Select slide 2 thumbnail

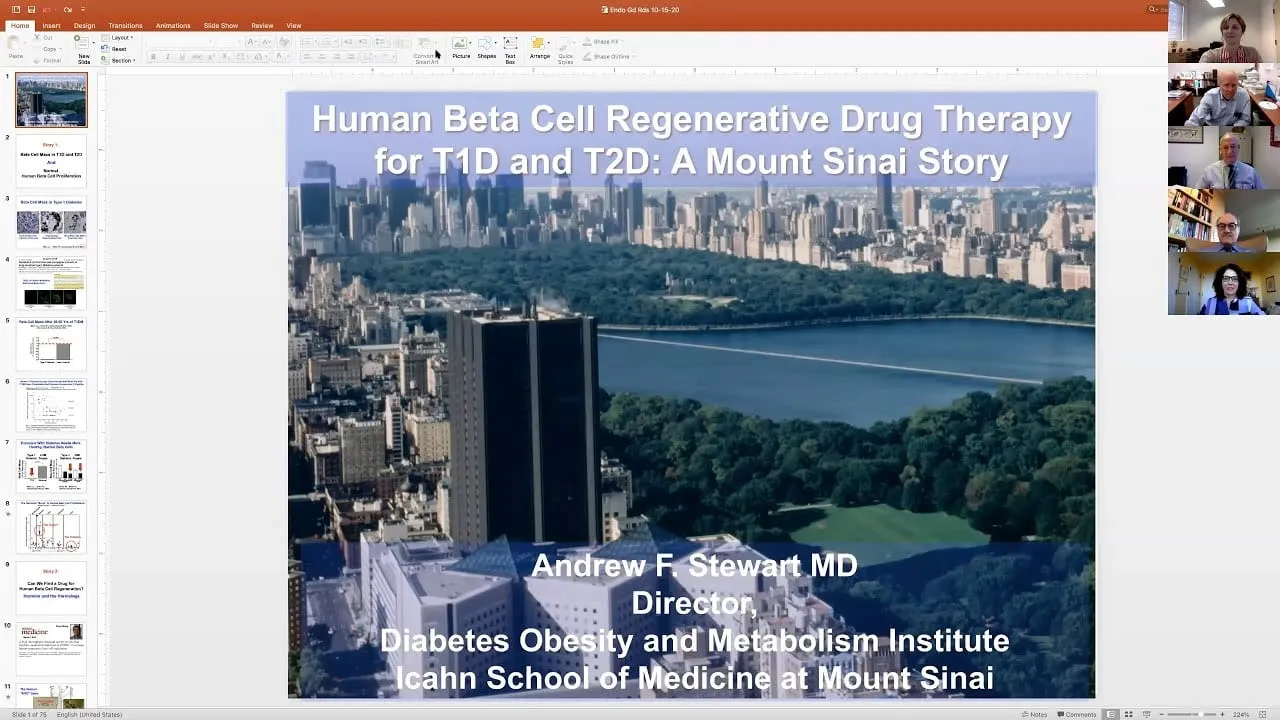(x=51, y=161)
